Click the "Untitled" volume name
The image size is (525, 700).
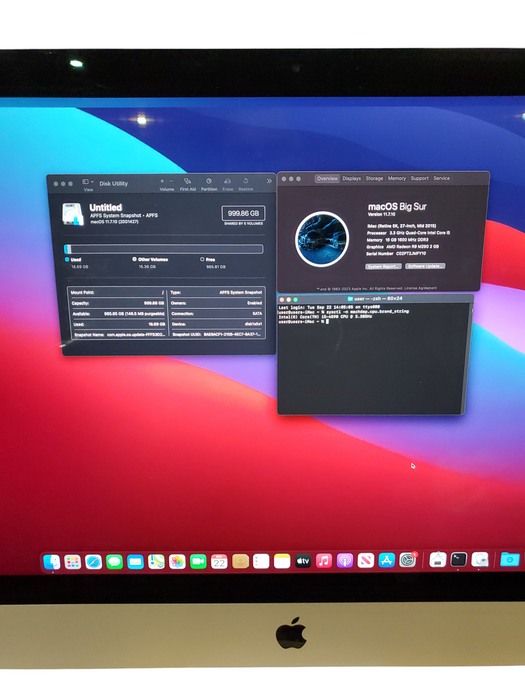105,207
